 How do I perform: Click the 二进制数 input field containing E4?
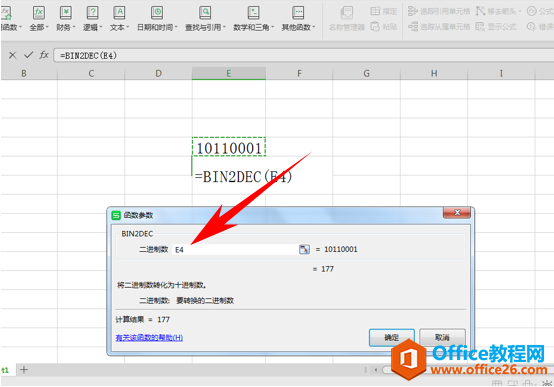(235, 250)
